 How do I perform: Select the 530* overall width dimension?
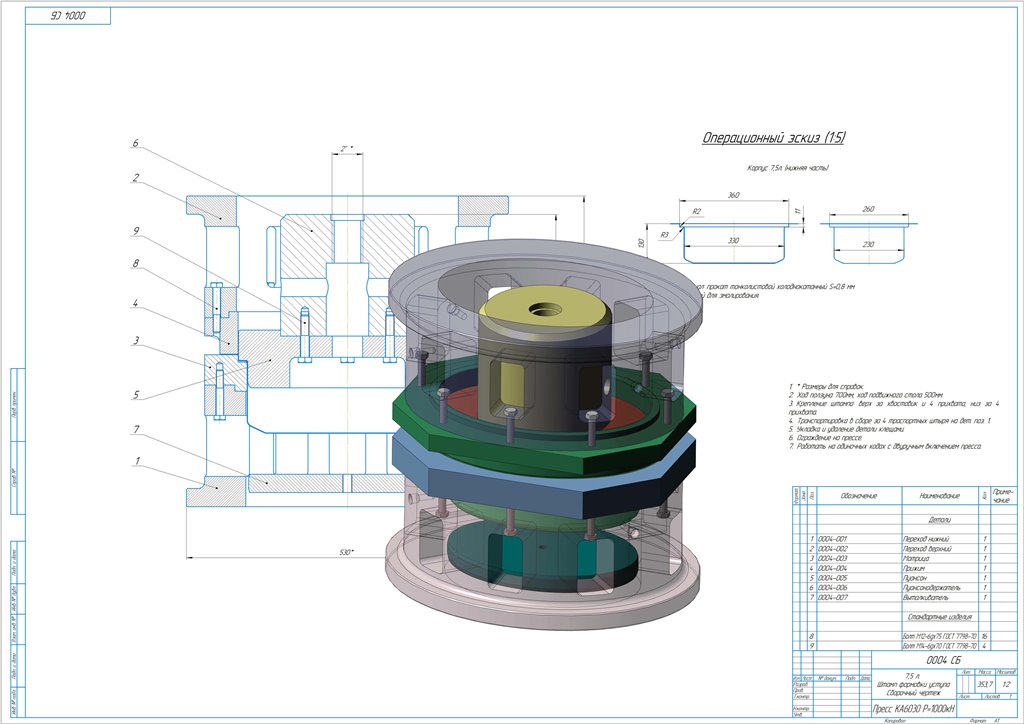point(346,552)
